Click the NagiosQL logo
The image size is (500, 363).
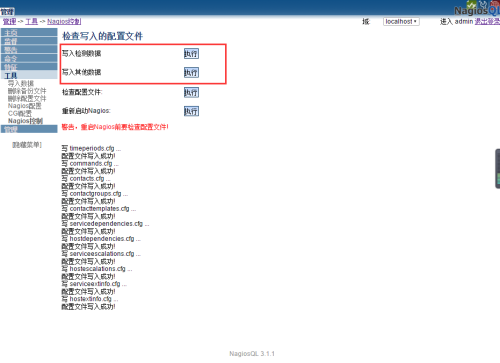coord(477,9)
